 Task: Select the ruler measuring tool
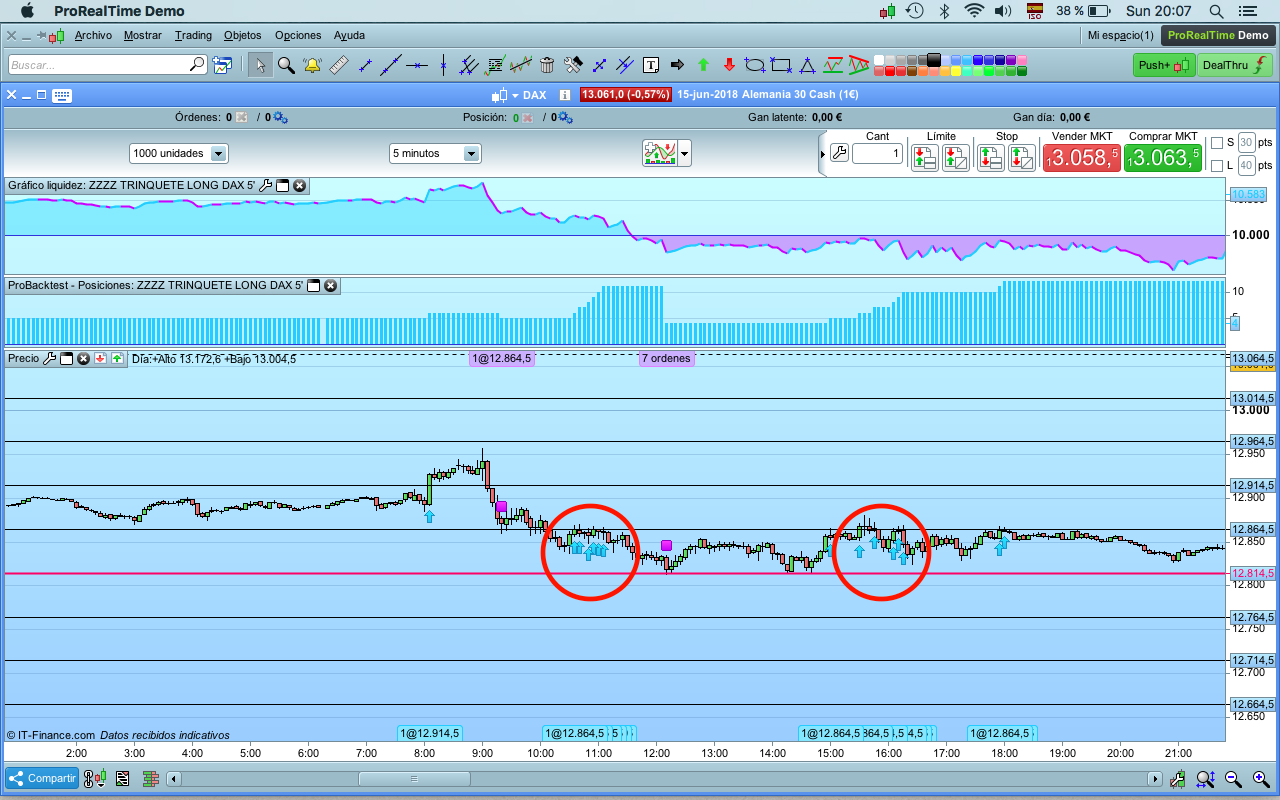coord(338,65)
